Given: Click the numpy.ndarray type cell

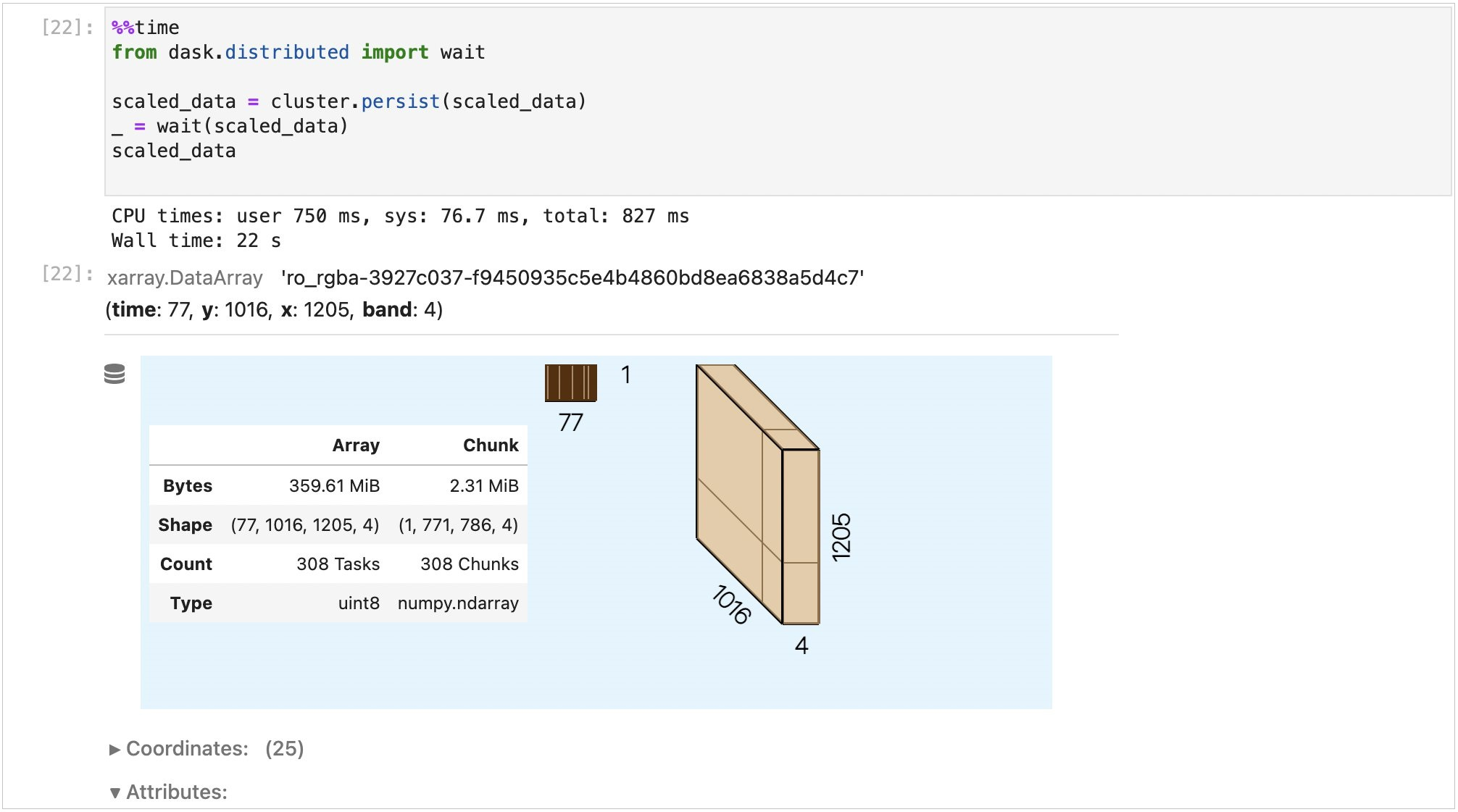Looking at the screenshot, I should click(458, 603).
